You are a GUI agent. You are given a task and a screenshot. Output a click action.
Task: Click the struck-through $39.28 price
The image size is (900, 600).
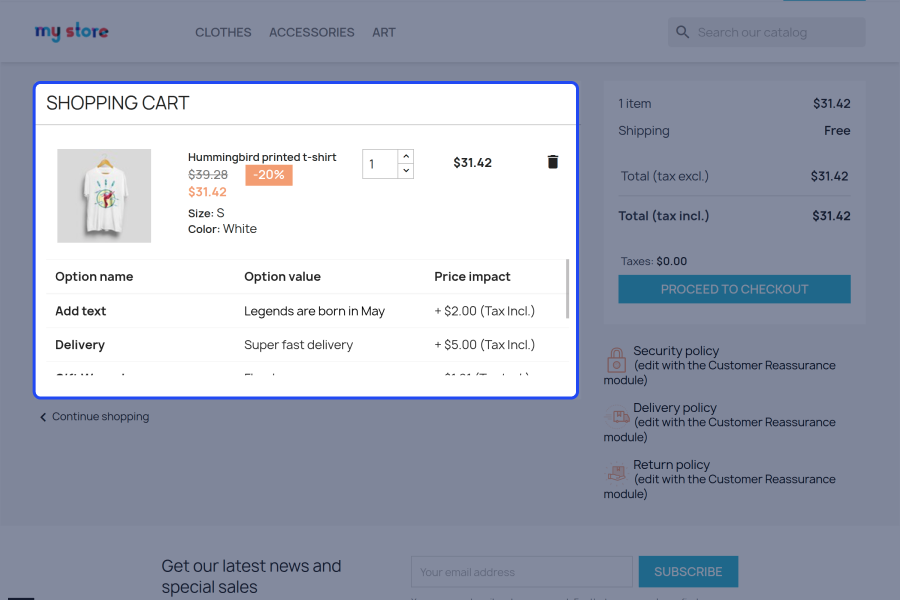coord(208,175)
